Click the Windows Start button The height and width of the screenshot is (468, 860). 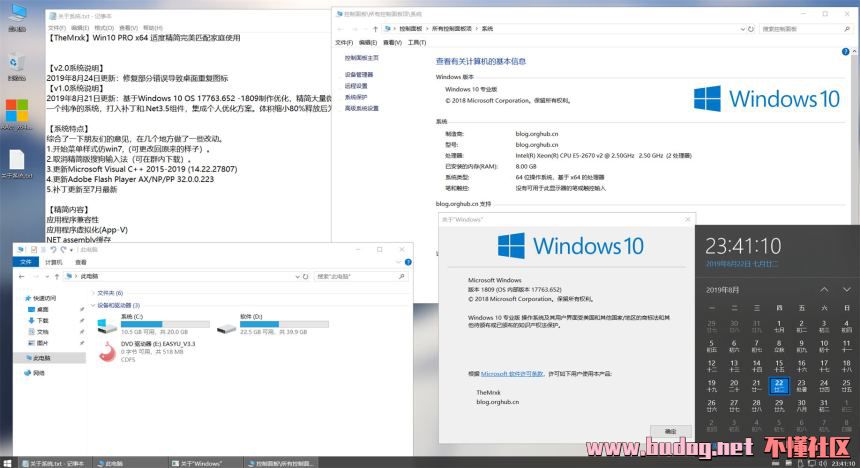[x=7, y=463]
